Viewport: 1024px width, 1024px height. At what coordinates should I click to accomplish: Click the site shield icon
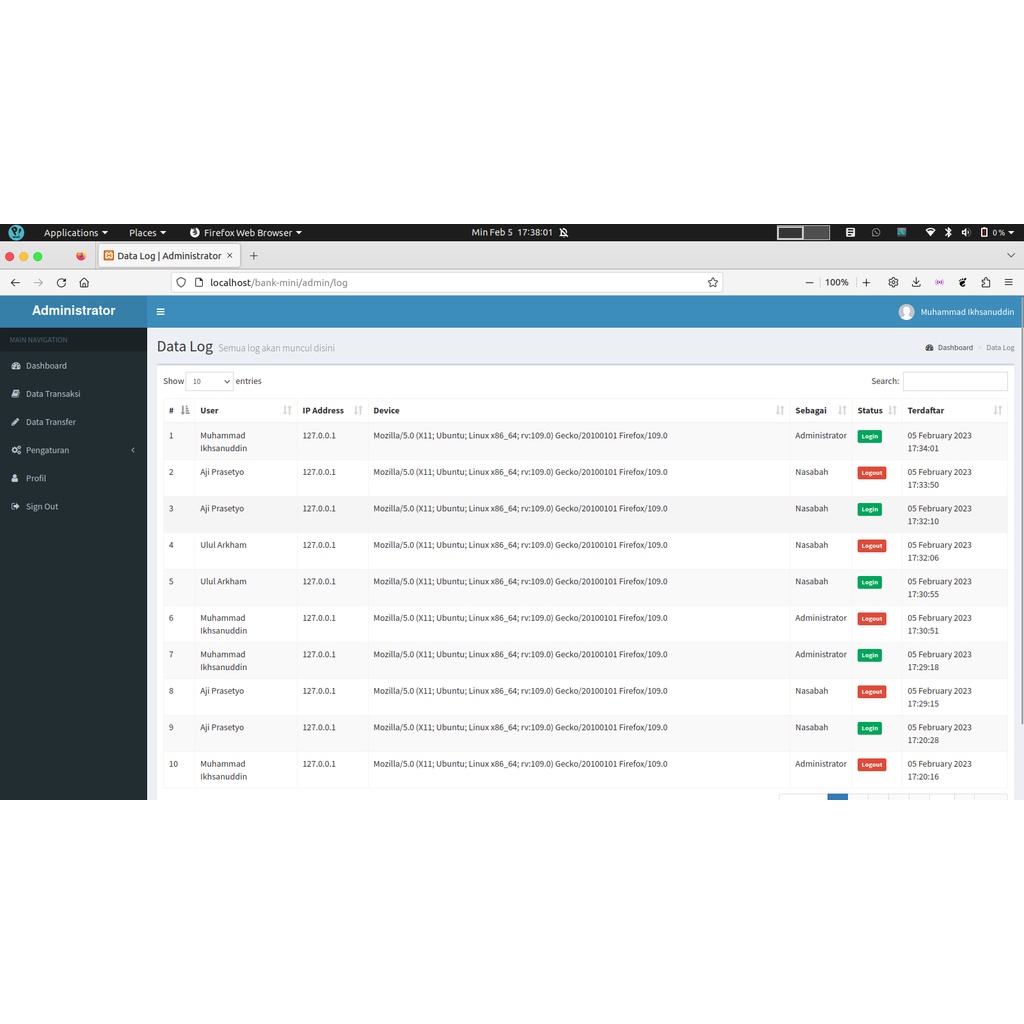(181, 283)
